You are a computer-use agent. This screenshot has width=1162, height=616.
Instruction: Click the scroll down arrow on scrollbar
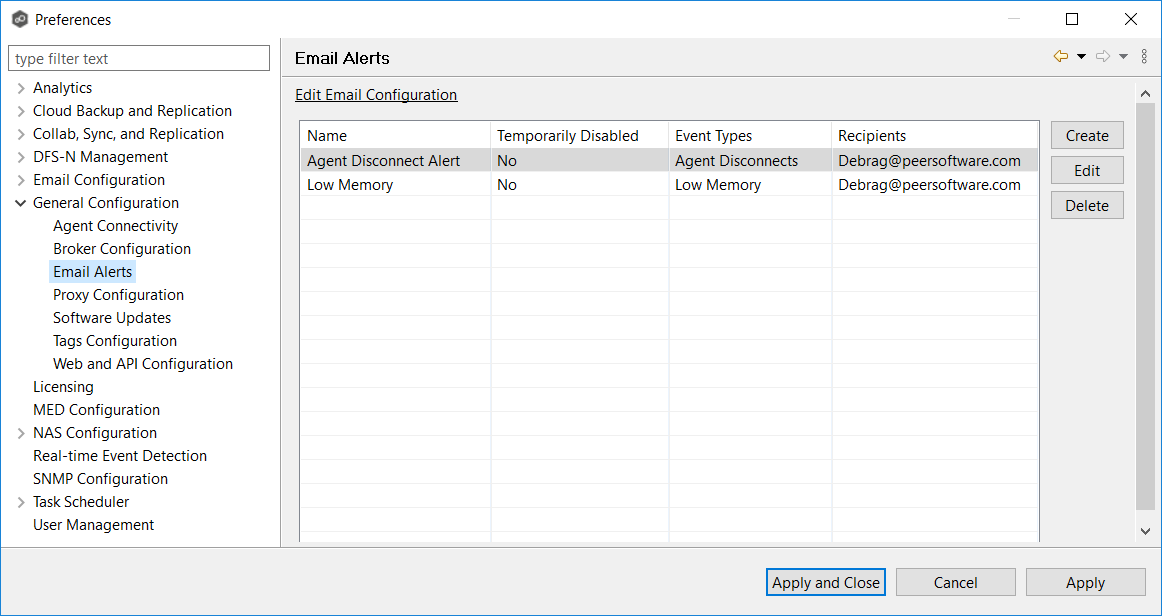click(1146, 532)
